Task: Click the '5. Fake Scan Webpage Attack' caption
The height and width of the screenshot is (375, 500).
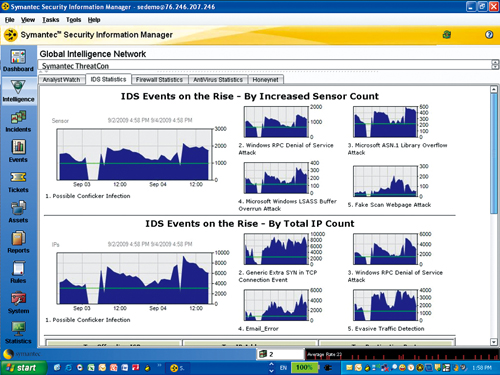Action: [x=389, y=205]
